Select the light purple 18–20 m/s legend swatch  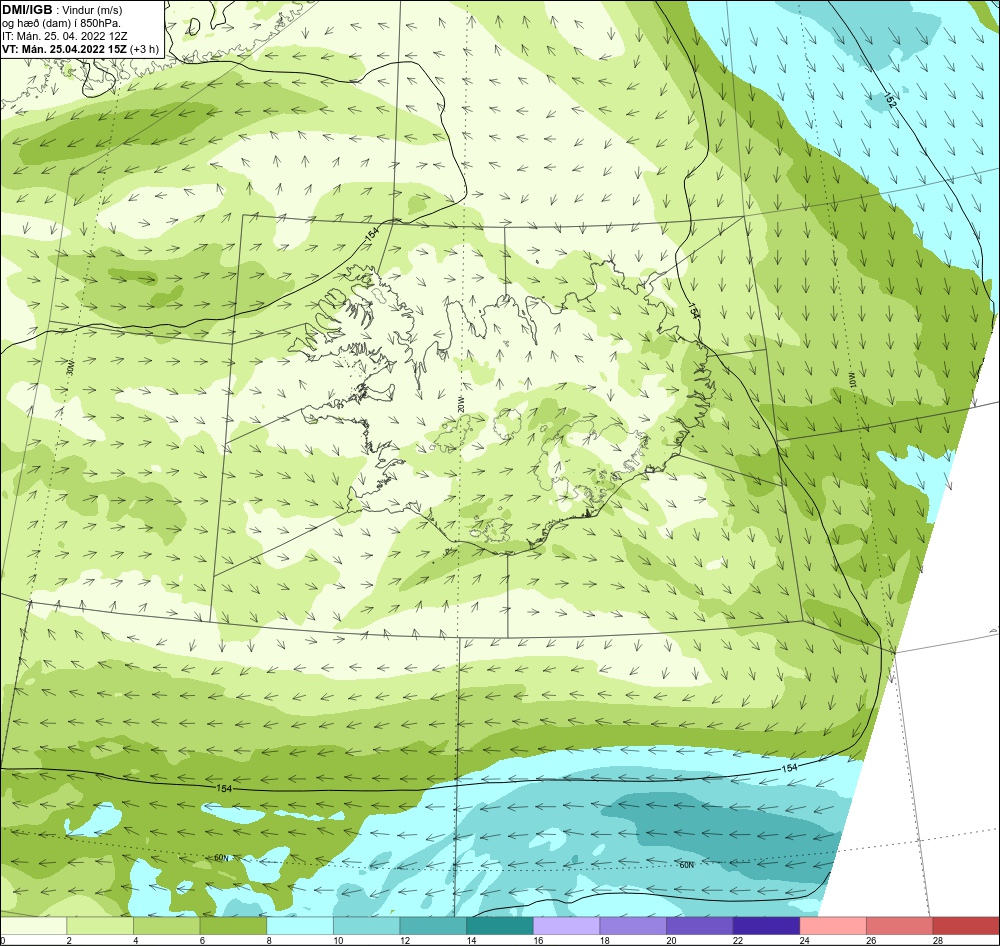click(633, 926)
